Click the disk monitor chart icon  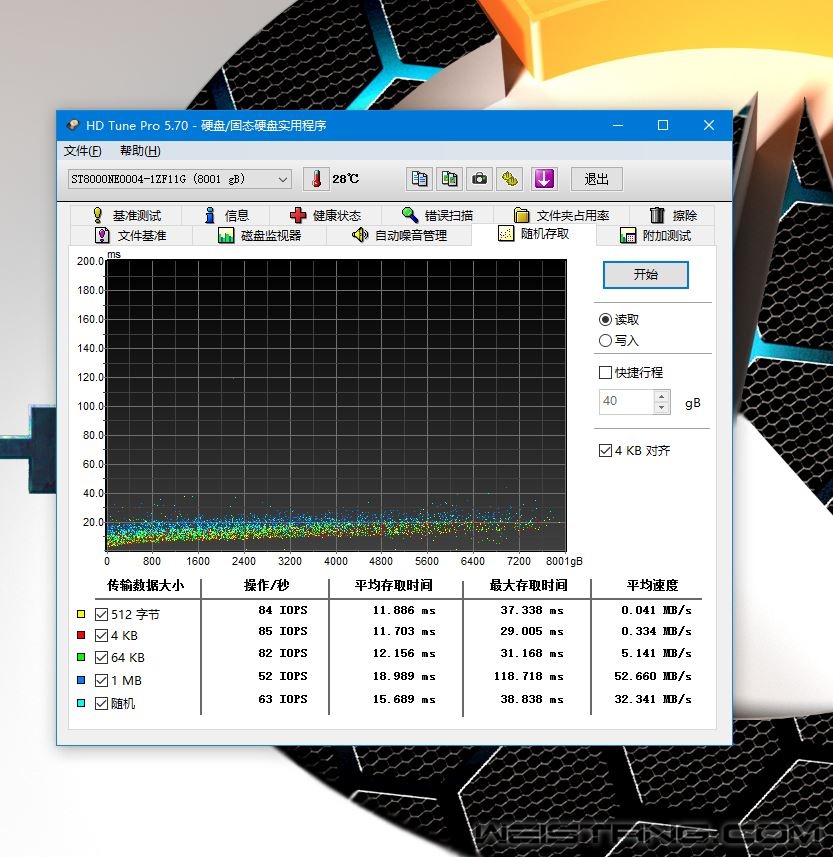tap(226, 236)
